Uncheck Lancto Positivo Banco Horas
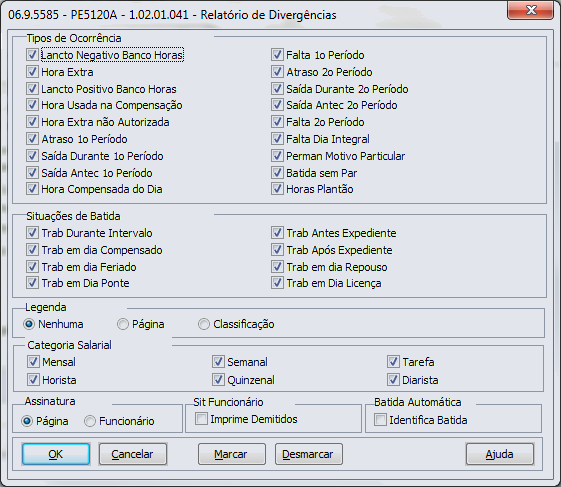This screenshot has height=487, width=561. (32, 88)
